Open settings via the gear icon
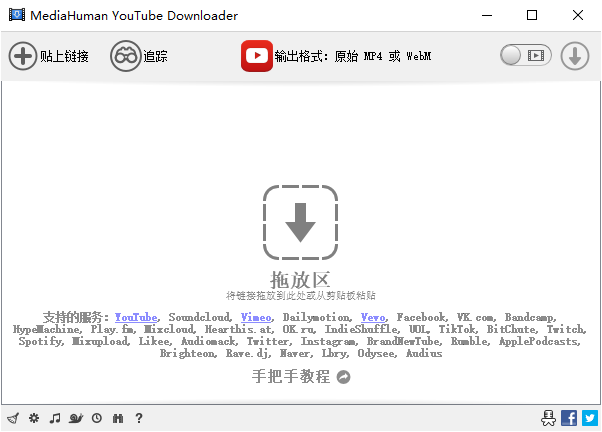This screenshot has height=432, width=602. click(x=34, y=418)
